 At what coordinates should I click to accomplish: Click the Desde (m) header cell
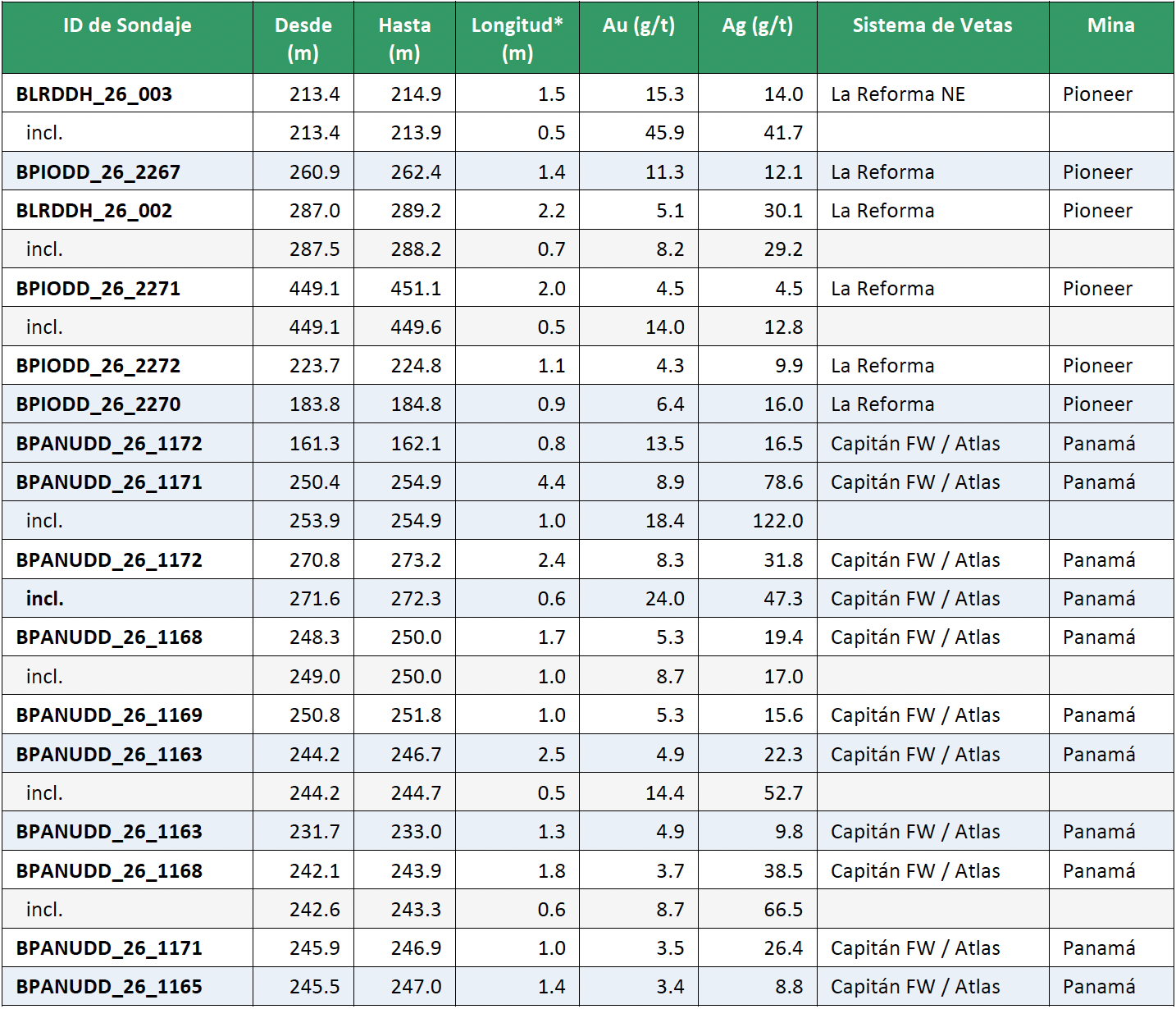coord(303,38)
